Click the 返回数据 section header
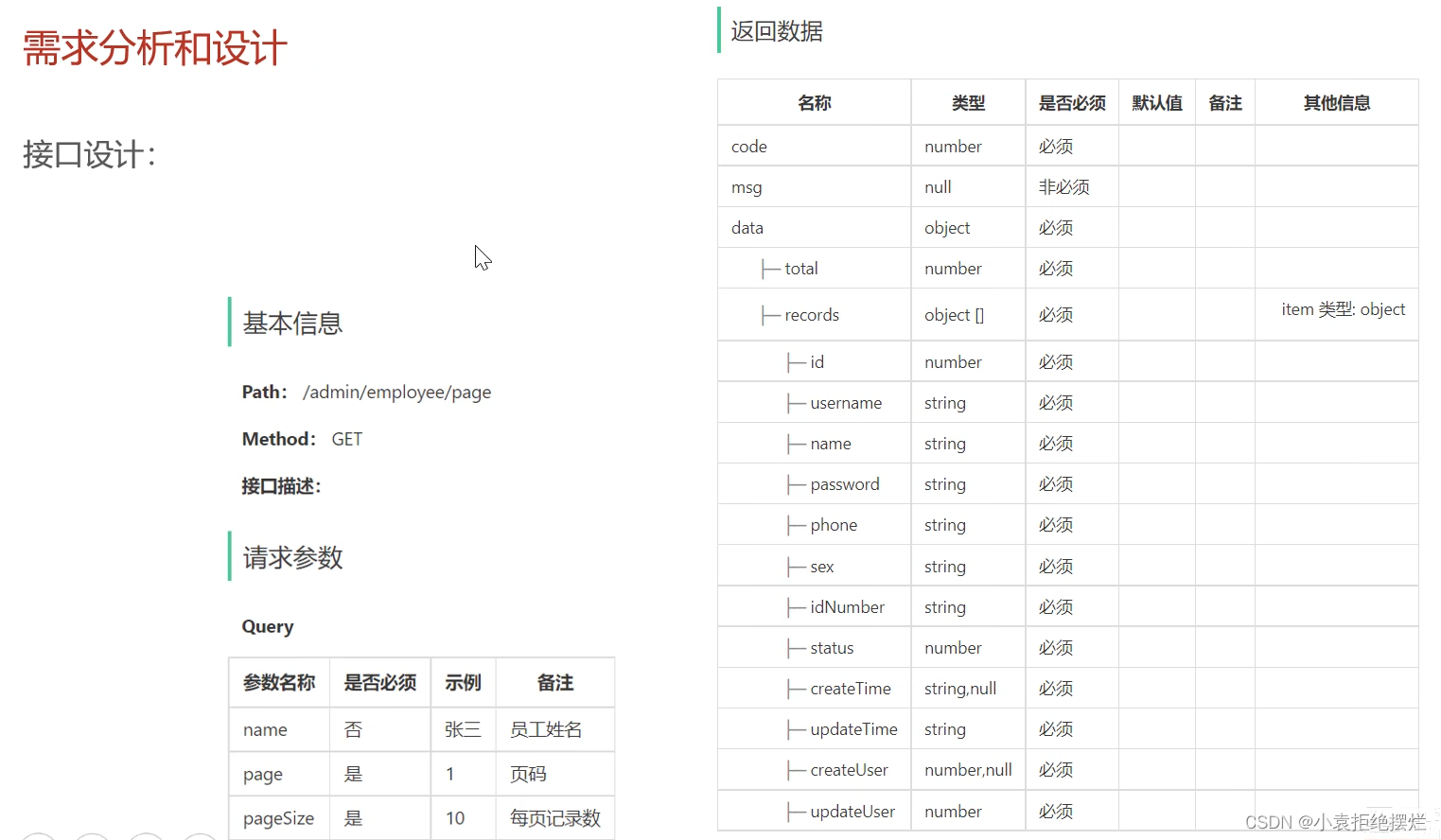The image size is (1441, 840). 774,31
